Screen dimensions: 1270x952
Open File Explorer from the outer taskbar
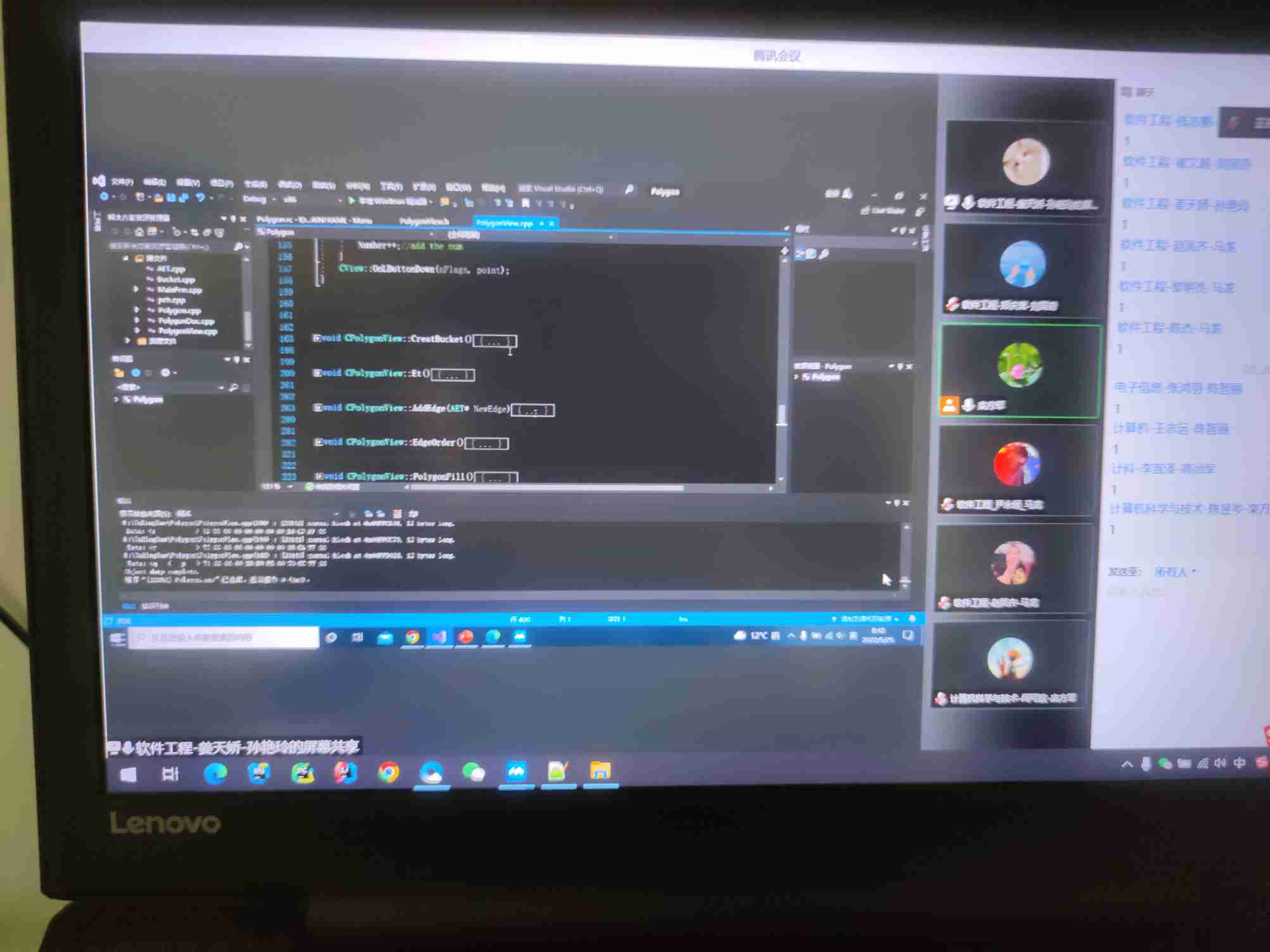600,771
